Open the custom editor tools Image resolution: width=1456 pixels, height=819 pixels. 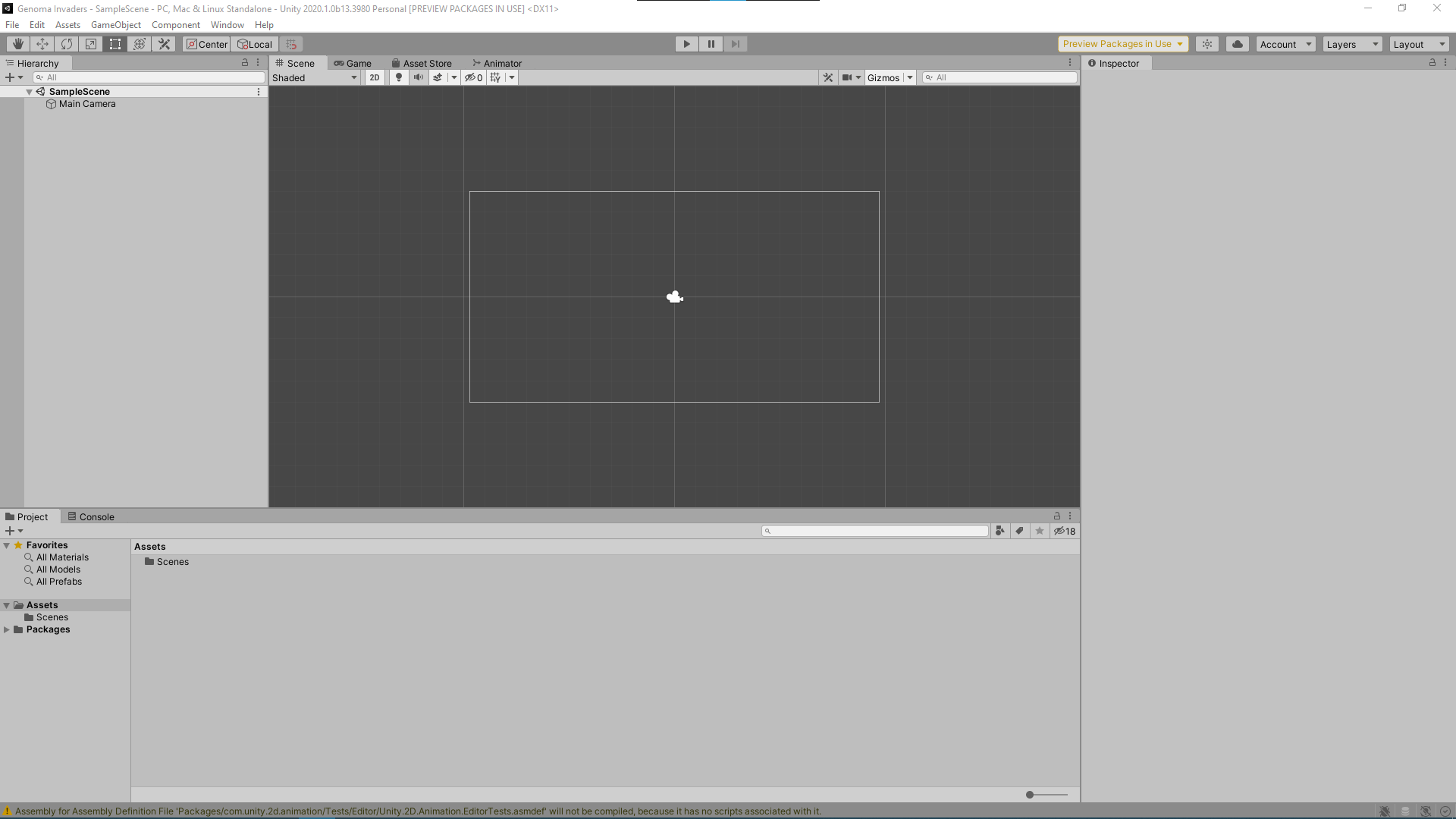pos(164,44)
